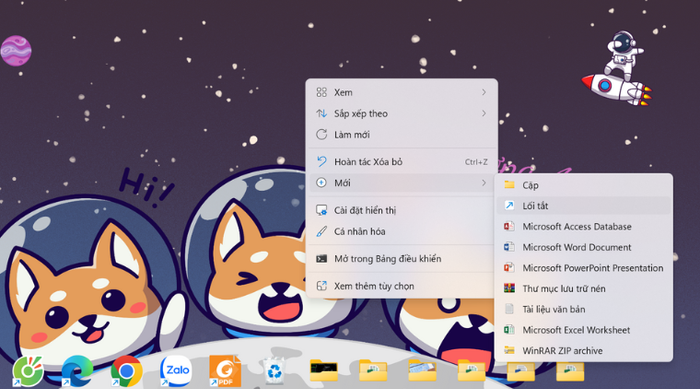Open the Microsoft Edge desktop shortcut

coord(77,371)
